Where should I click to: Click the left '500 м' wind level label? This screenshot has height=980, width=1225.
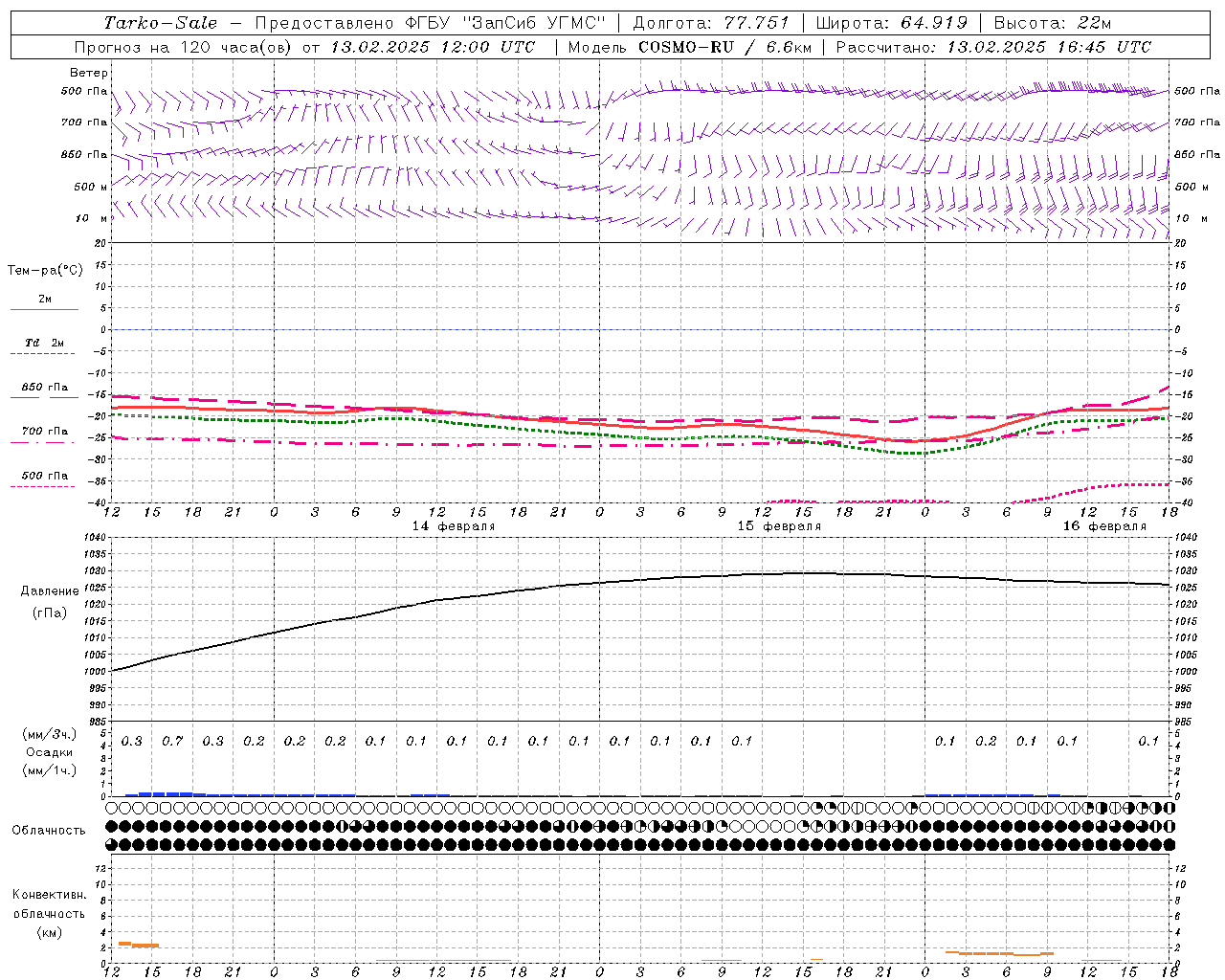coord(91,187)
